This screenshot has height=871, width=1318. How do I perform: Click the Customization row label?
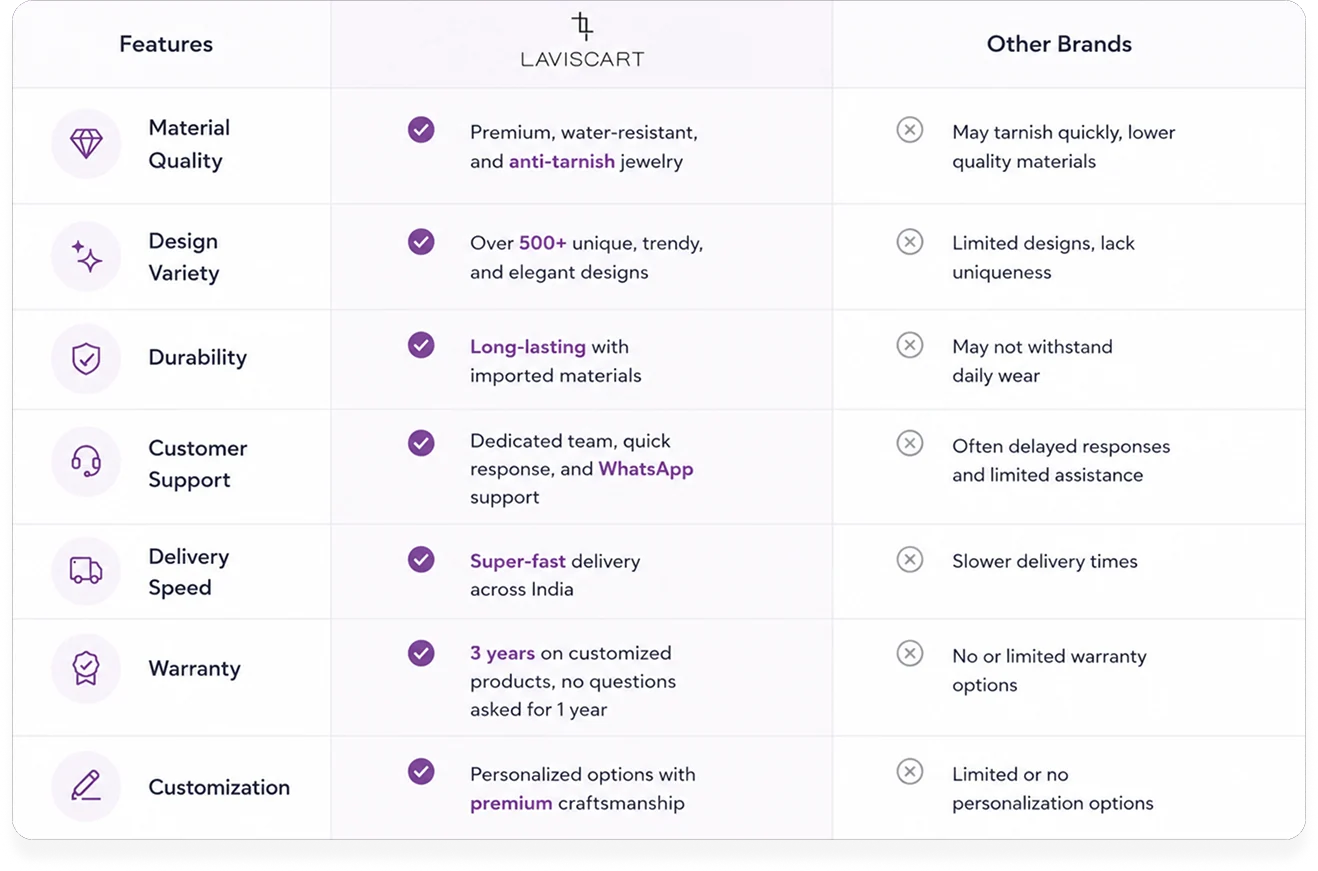(x=219, y=787)
